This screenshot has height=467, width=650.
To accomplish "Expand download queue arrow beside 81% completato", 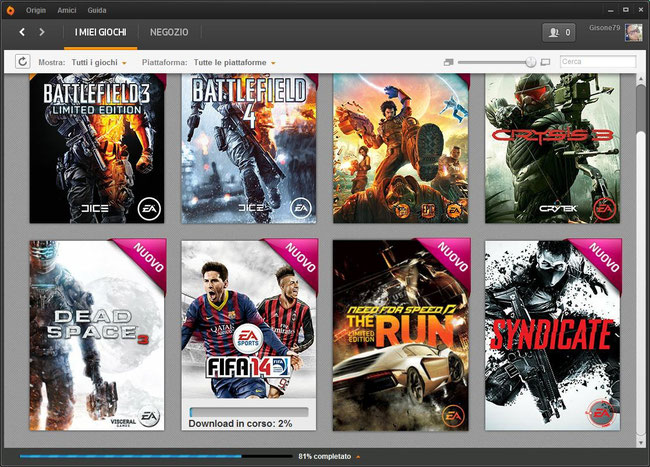I will 358,457.
